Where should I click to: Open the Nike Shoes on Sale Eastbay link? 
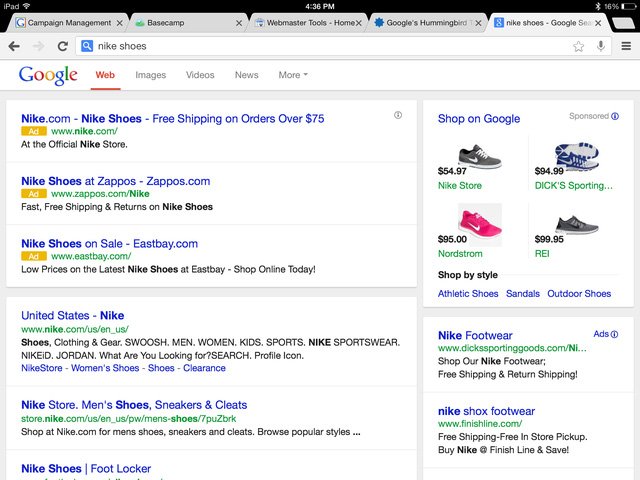click(x=109, y=244)
